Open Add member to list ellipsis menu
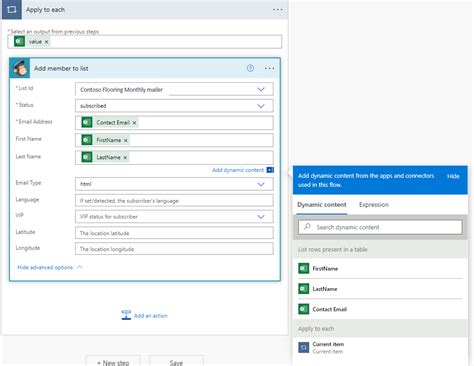The image size is (474, 366). click(269, 68)
